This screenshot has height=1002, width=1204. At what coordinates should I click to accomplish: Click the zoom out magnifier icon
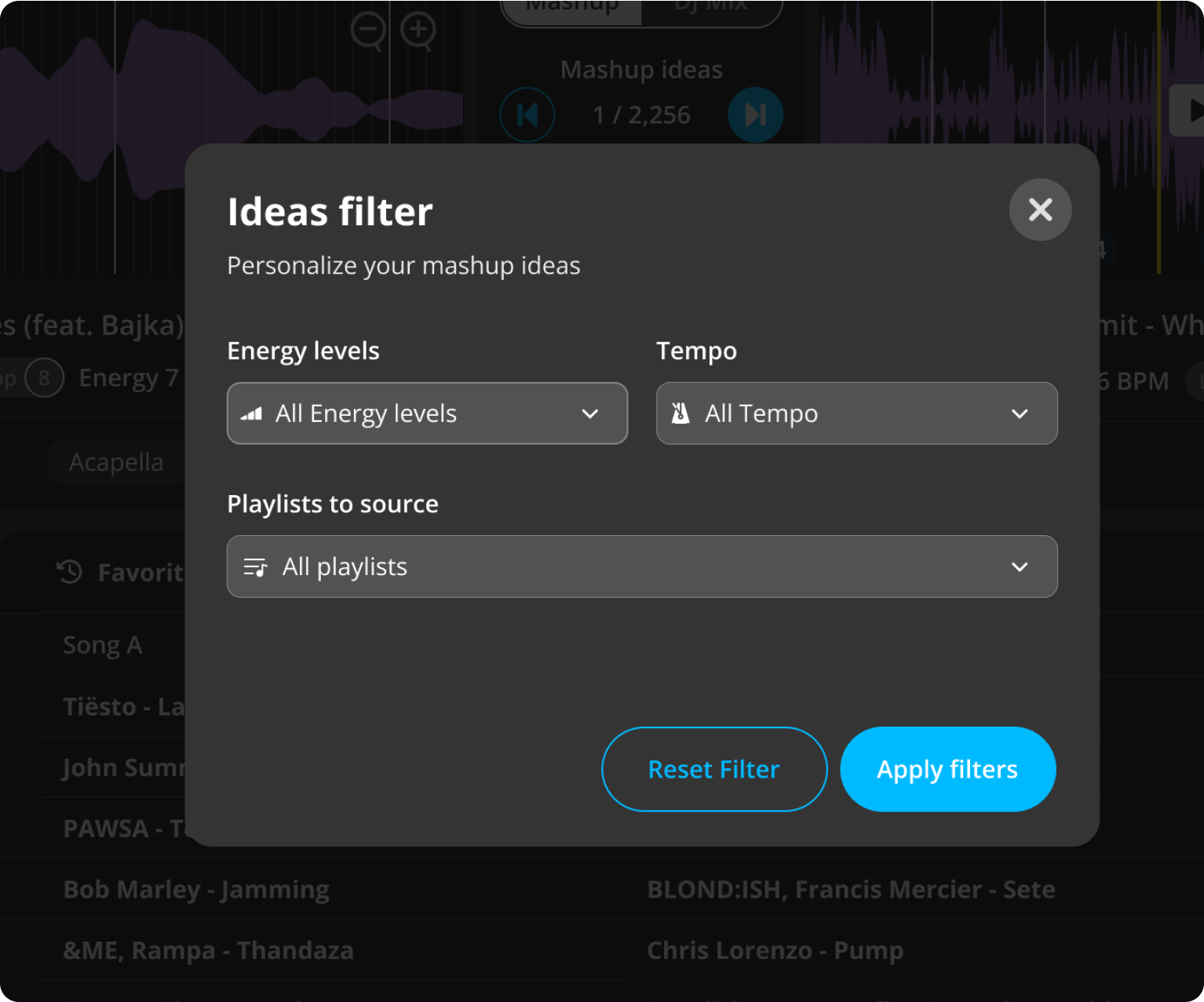click(x=368, y=31)
